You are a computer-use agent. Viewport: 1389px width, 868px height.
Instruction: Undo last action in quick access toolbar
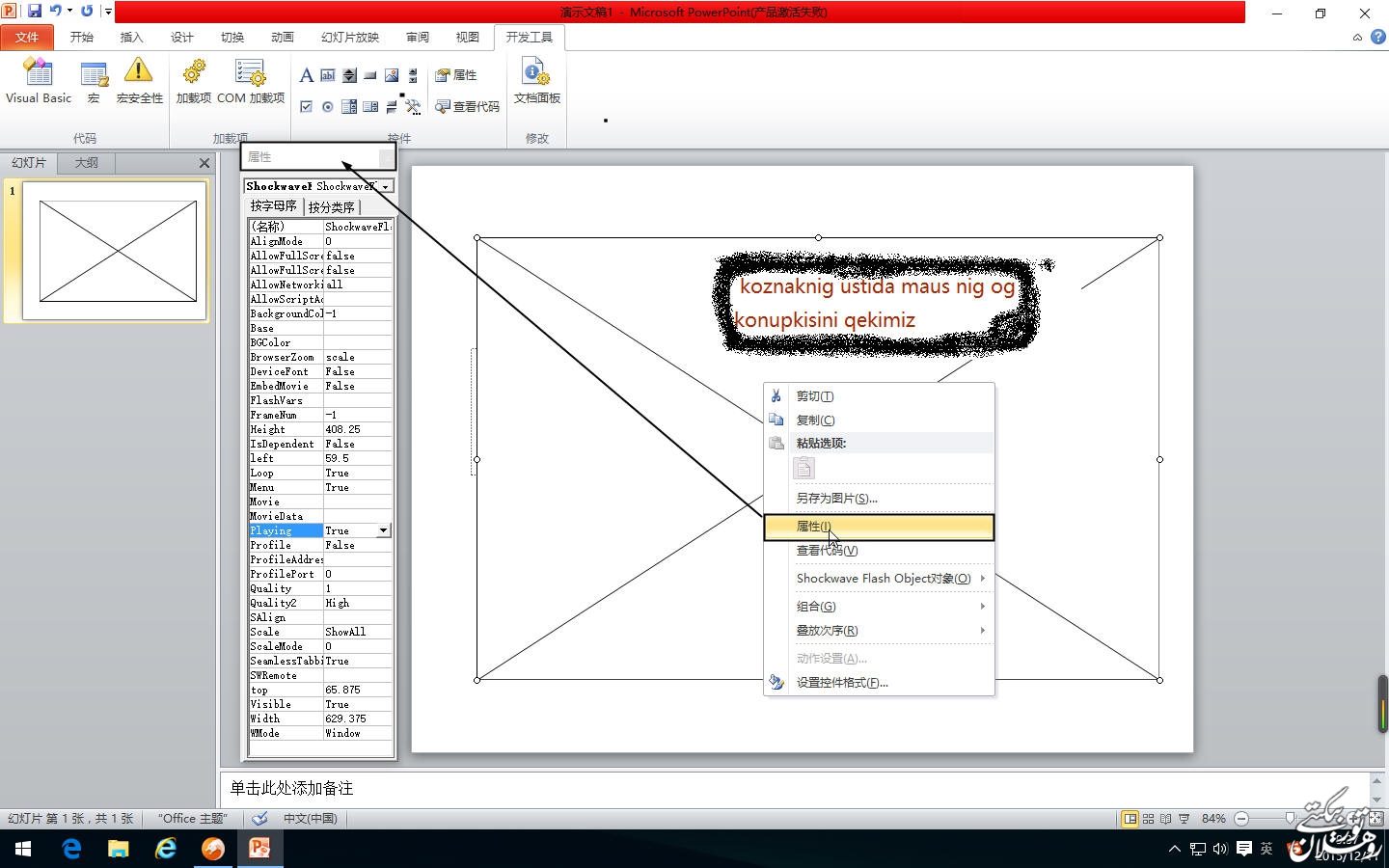pos(56,12)
